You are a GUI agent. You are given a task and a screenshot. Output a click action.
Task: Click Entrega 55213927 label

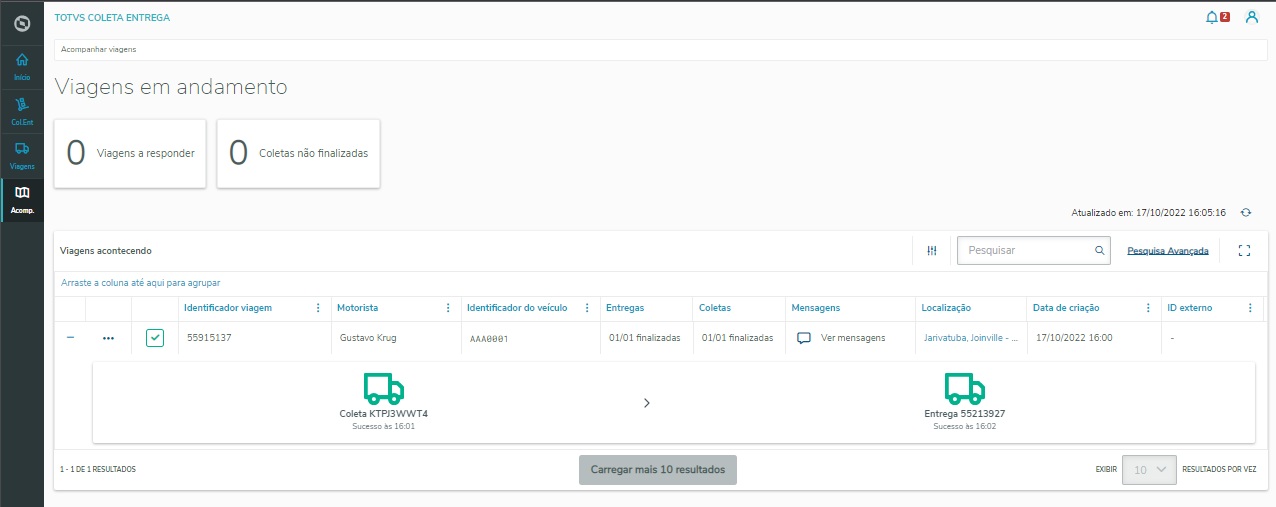pos(964,413)
